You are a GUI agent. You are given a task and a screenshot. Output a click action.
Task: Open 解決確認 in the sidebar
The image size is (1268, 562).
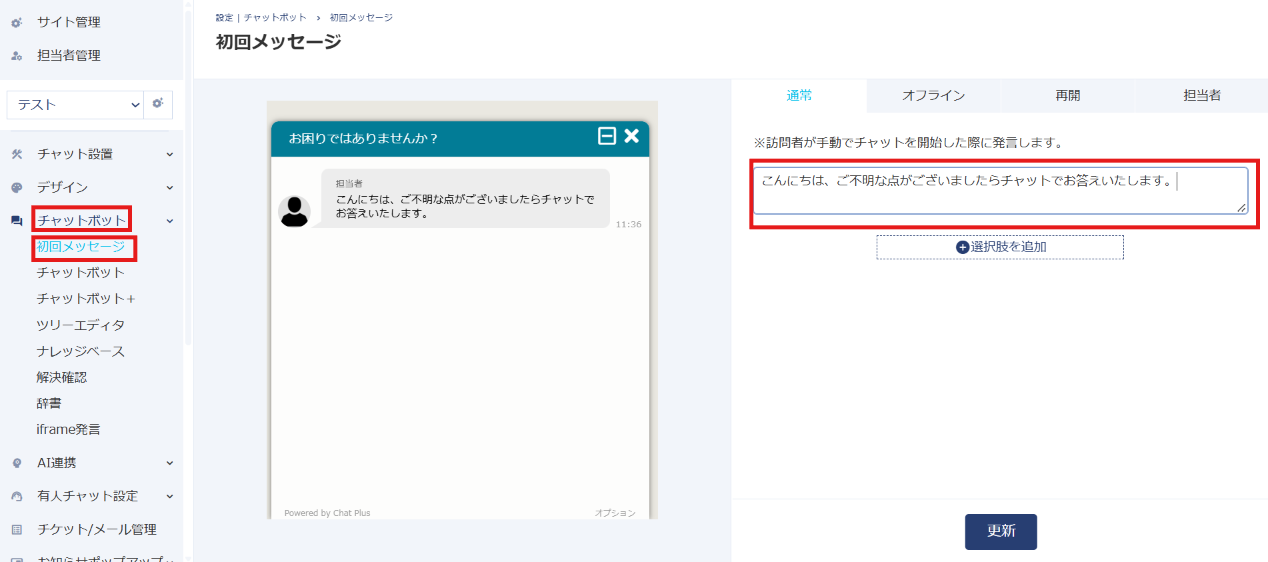coord(62,377)
